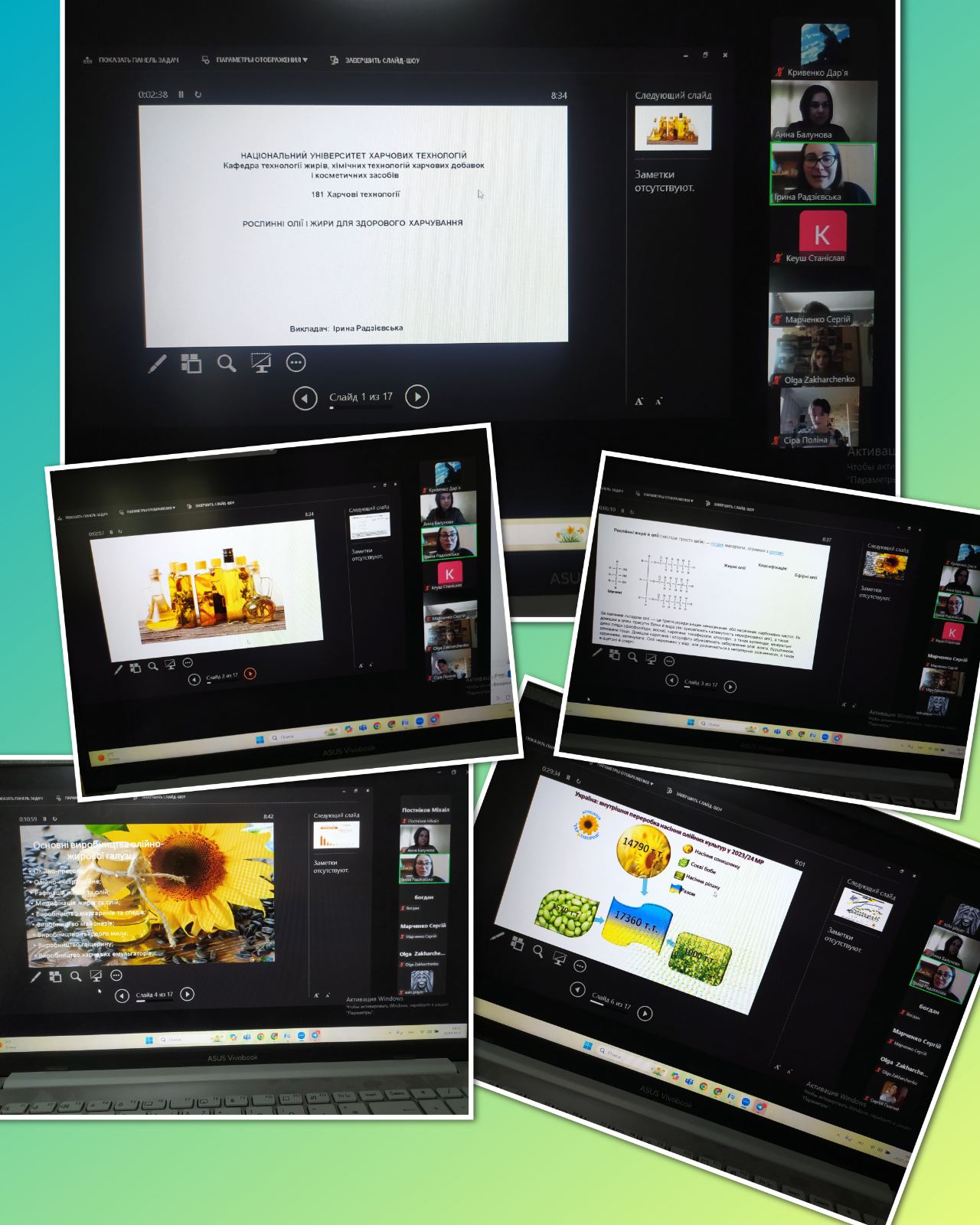Image resolution: width=980 pixels, height=1225 pixels.
Task: Open the Windows Start button in the sunflower slide photo
Action: pos(149,1040)
